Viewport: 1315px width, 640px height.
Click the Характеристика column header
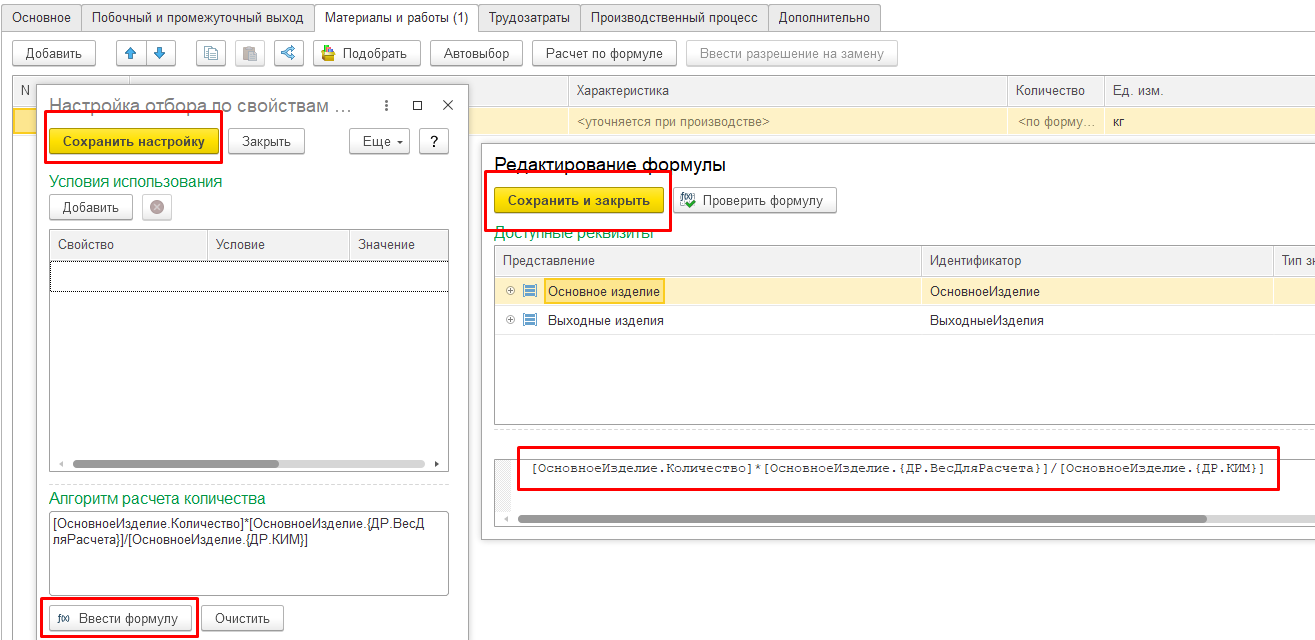click(788, 91)
